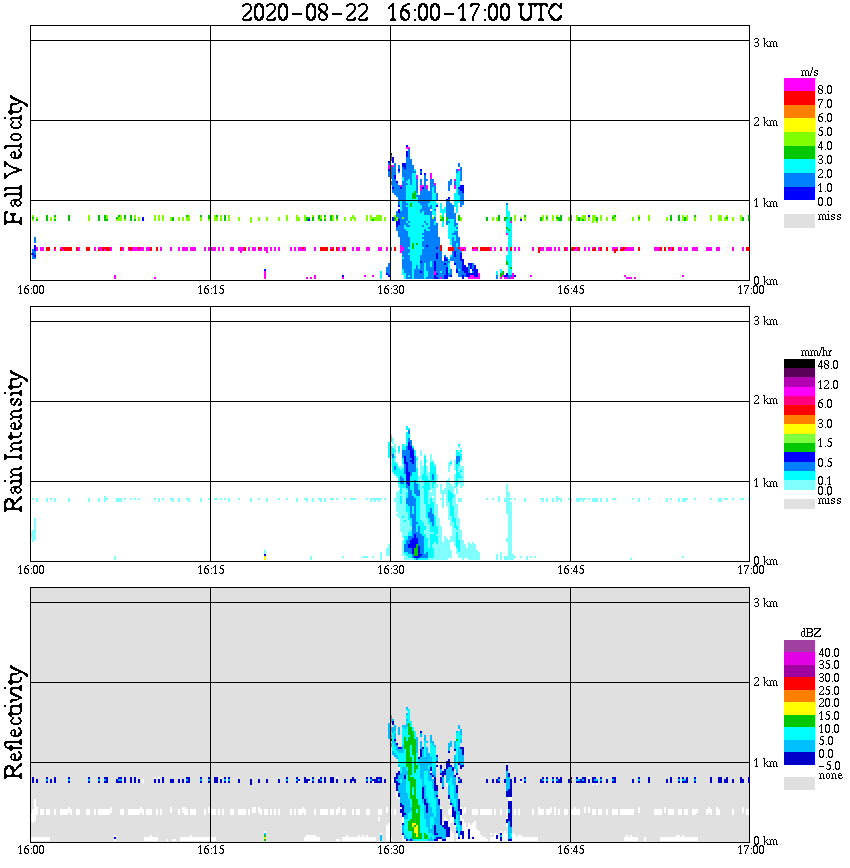Click the "48.0" value in the mm/hr legend
This screenshot has height=868, width=850.
[828, 365]
